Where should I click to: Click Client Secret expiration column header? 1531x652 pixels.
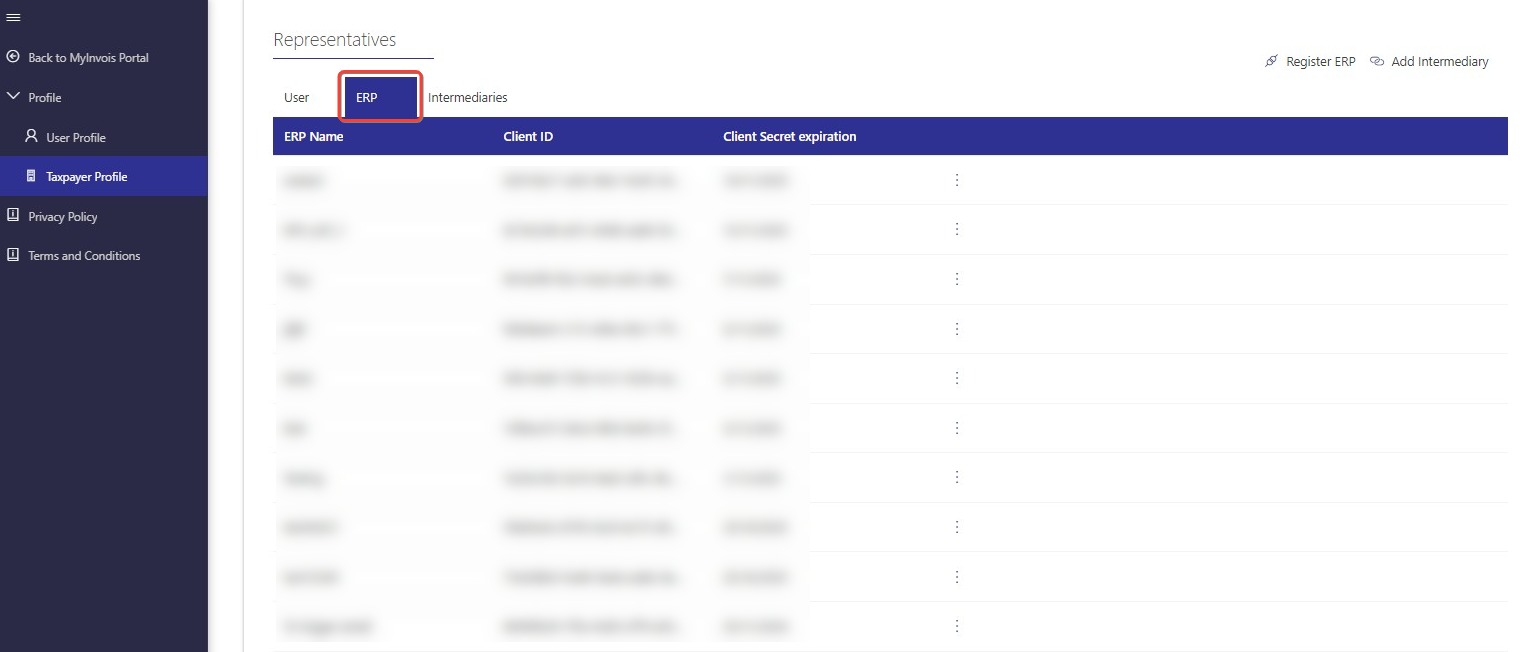point(789,136)
